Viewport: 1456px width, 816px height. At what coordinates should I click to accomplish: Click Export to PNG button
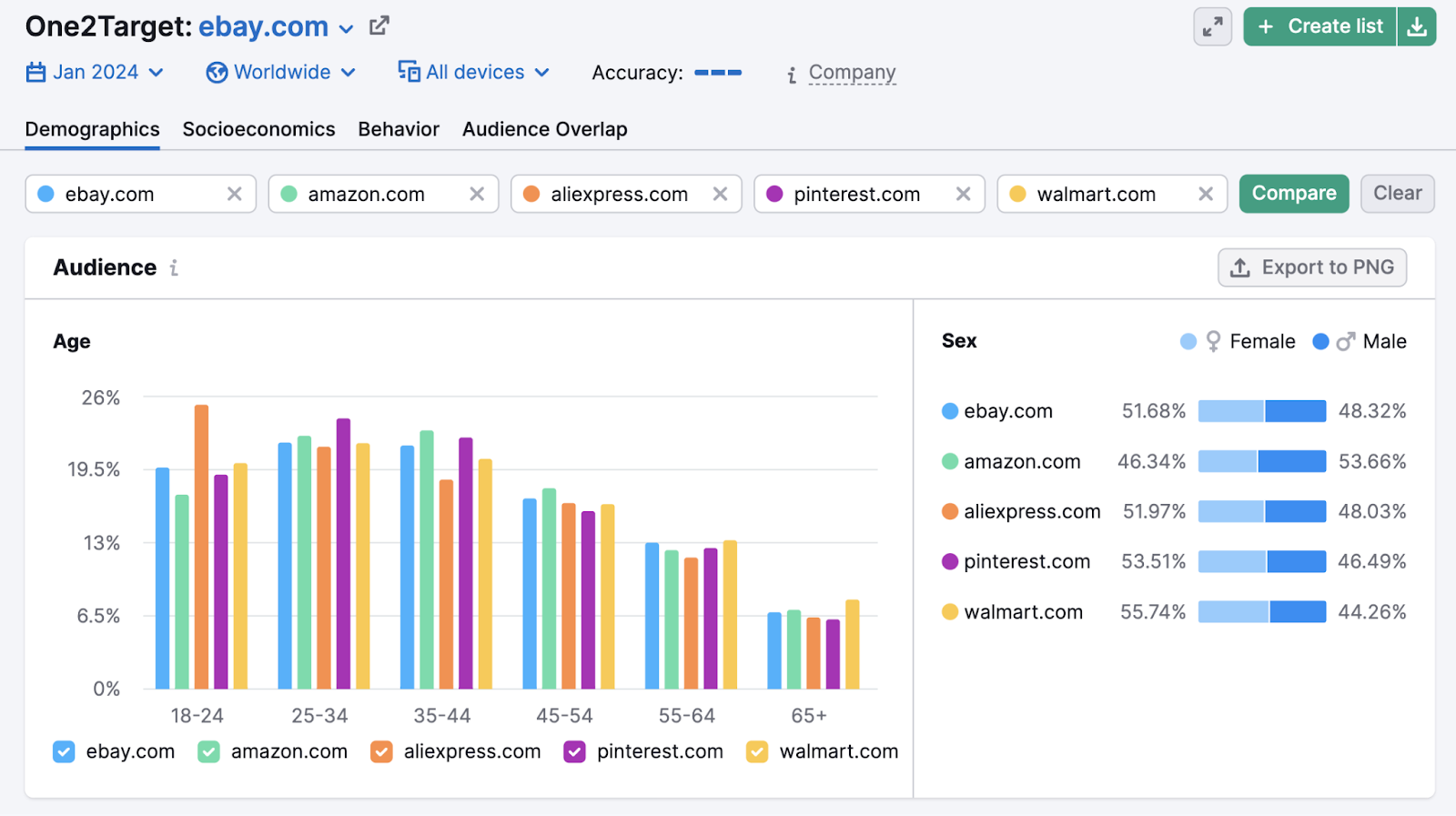click(x=1311, y=267)
